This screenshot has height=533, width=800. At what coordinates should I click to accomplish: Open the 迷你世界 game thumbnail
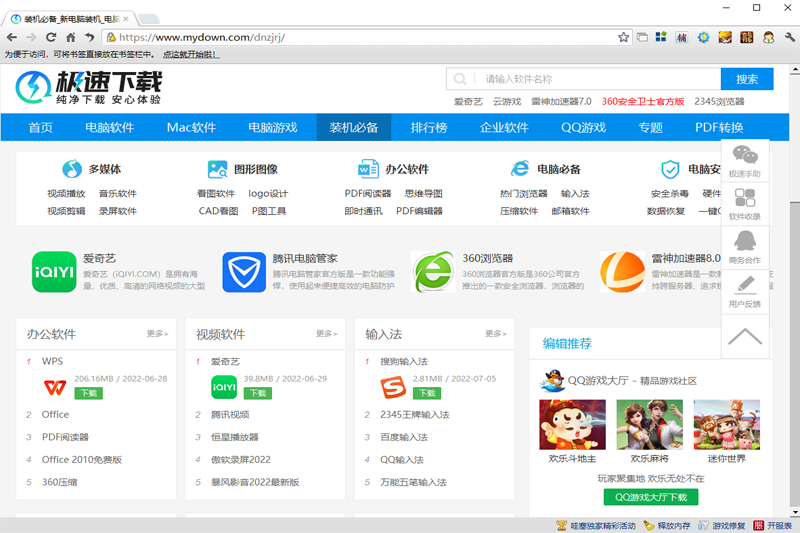pos(727,424)
